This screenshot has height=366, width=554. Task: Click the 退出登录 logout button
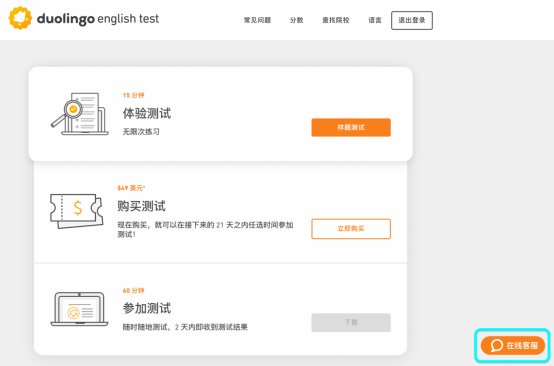[412, 20]
